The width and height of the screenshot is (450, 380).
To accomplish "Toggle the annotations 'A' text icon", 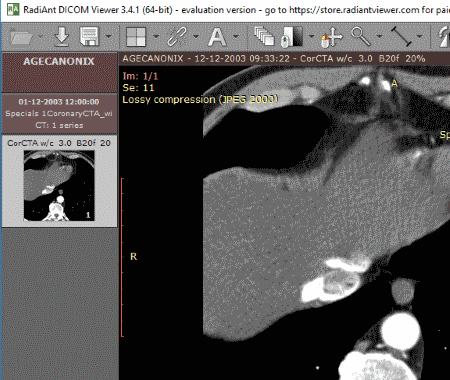I will point(217,37).
